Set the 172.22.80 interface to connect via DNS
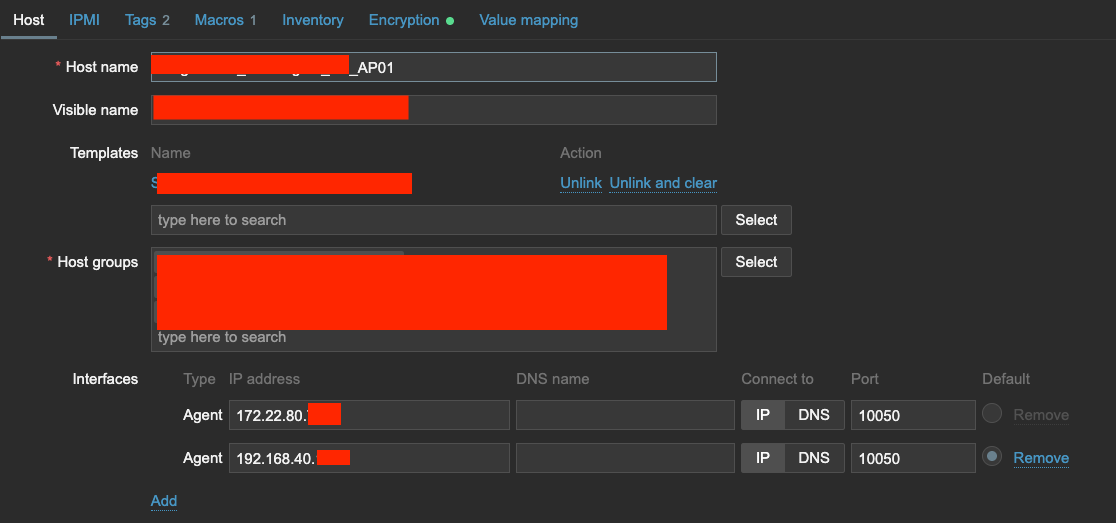Viewport: 1116px width, 523px height. (813, 415)
